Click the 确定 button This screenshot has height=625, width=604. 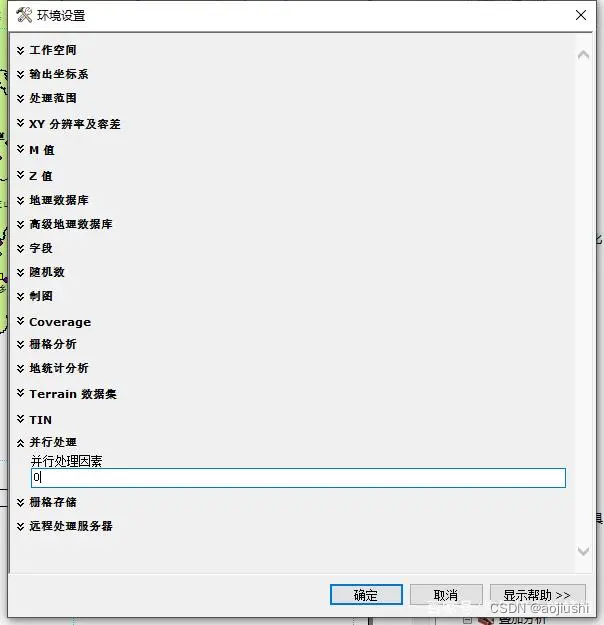(x=366, y=595)
